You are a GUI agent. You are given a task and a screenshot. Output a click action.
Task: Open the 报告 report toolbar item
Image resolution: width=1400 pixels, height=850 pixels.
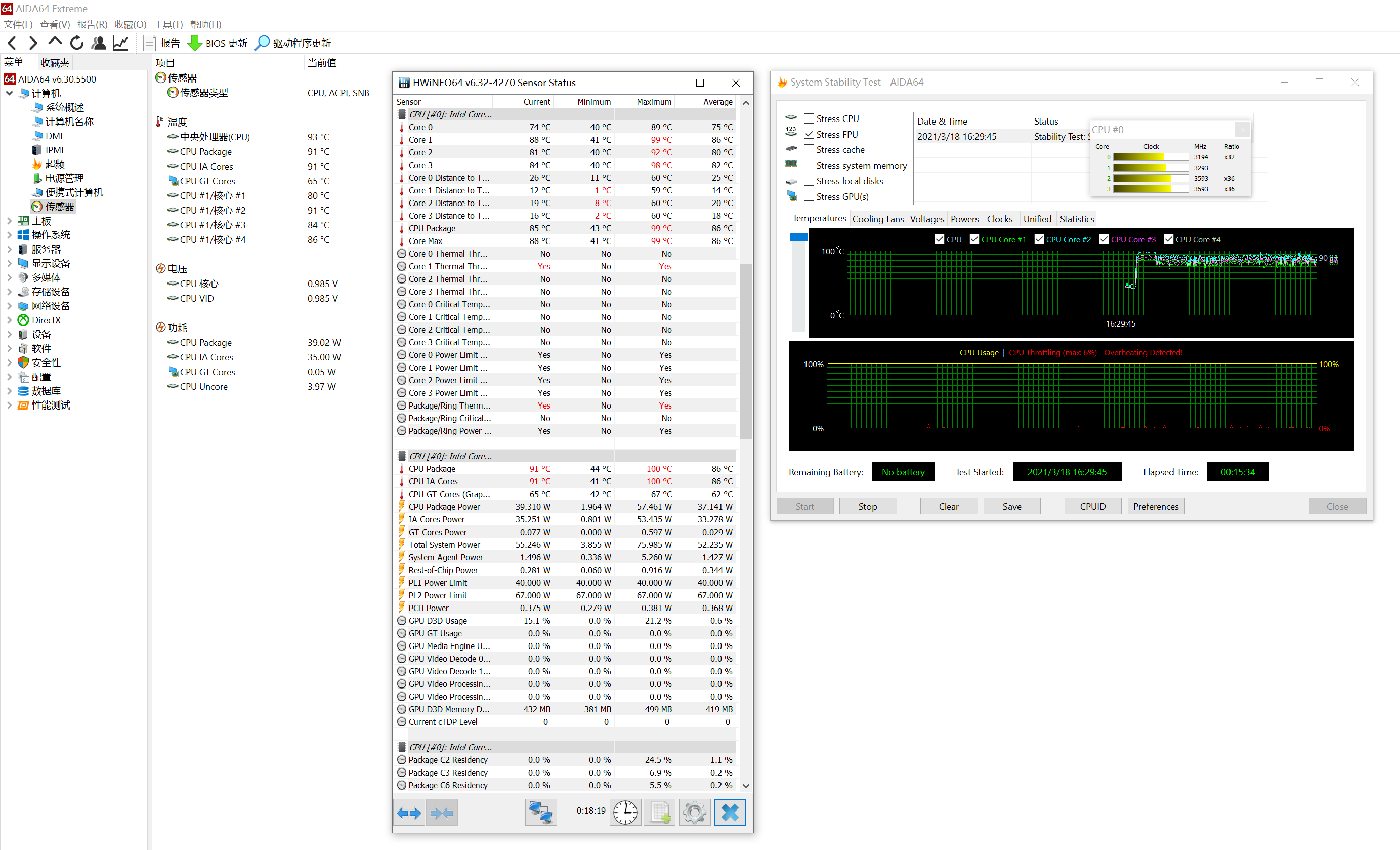tap(162, 43)
